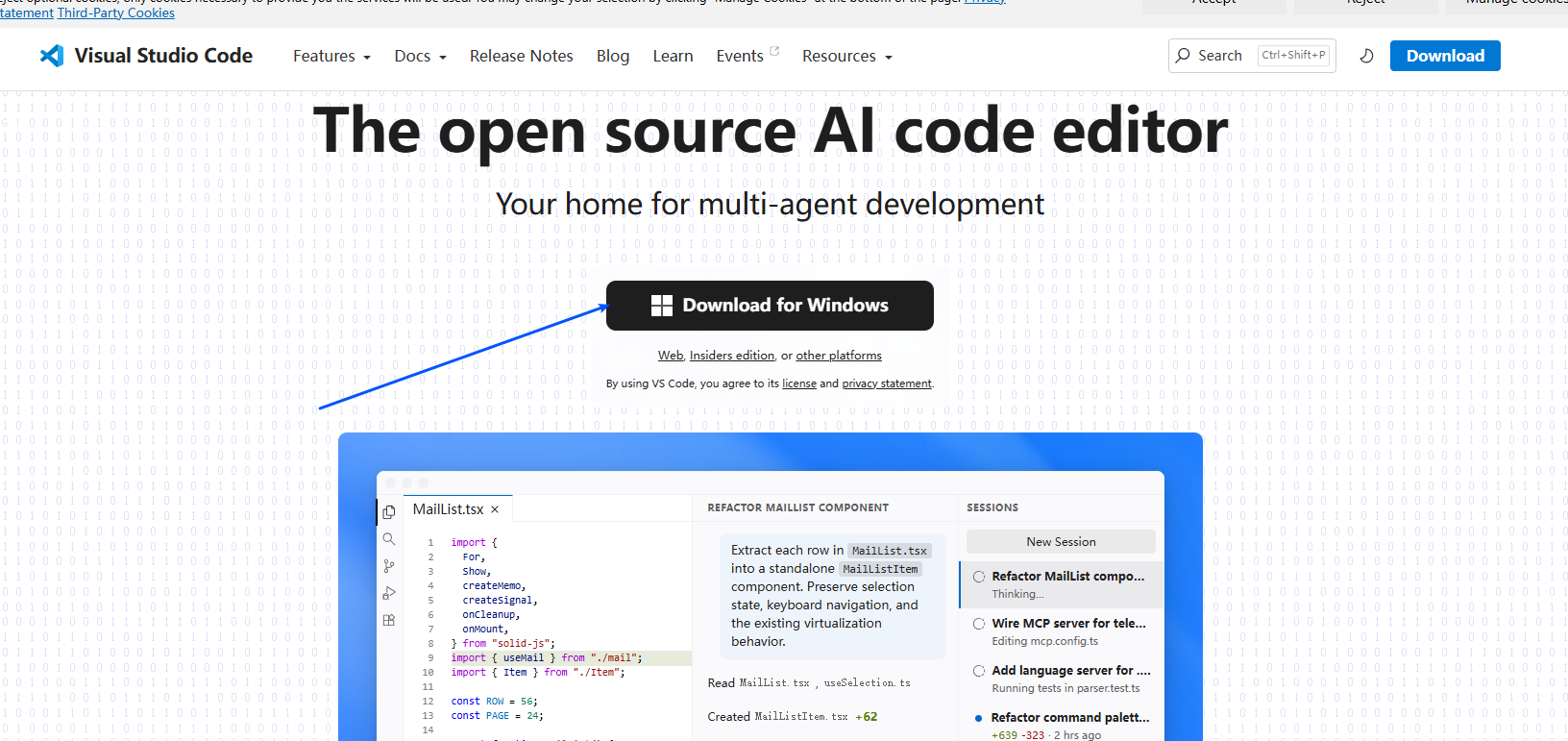The height and width of the screenshot is (741, 1568).
Task: Click the code line "import { Item } from "./Item";"
Action: click(x=538, y=673)
